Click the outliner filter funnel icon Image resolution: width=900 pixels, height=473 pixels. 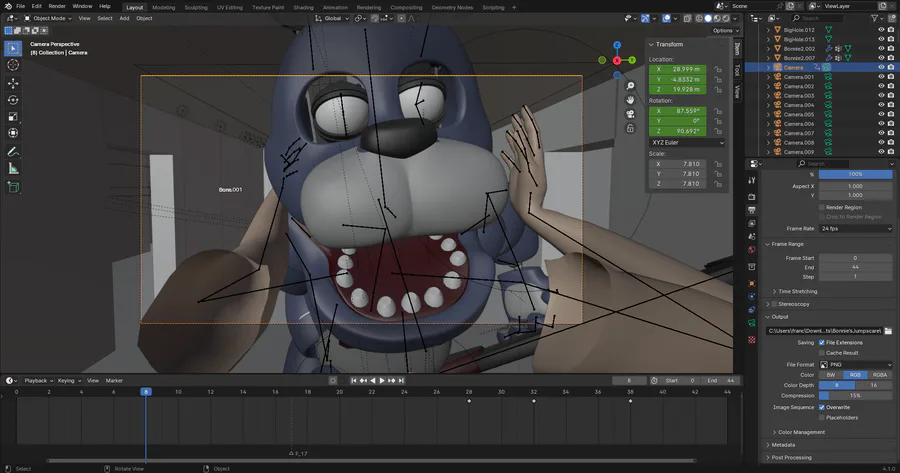point(875,18)
